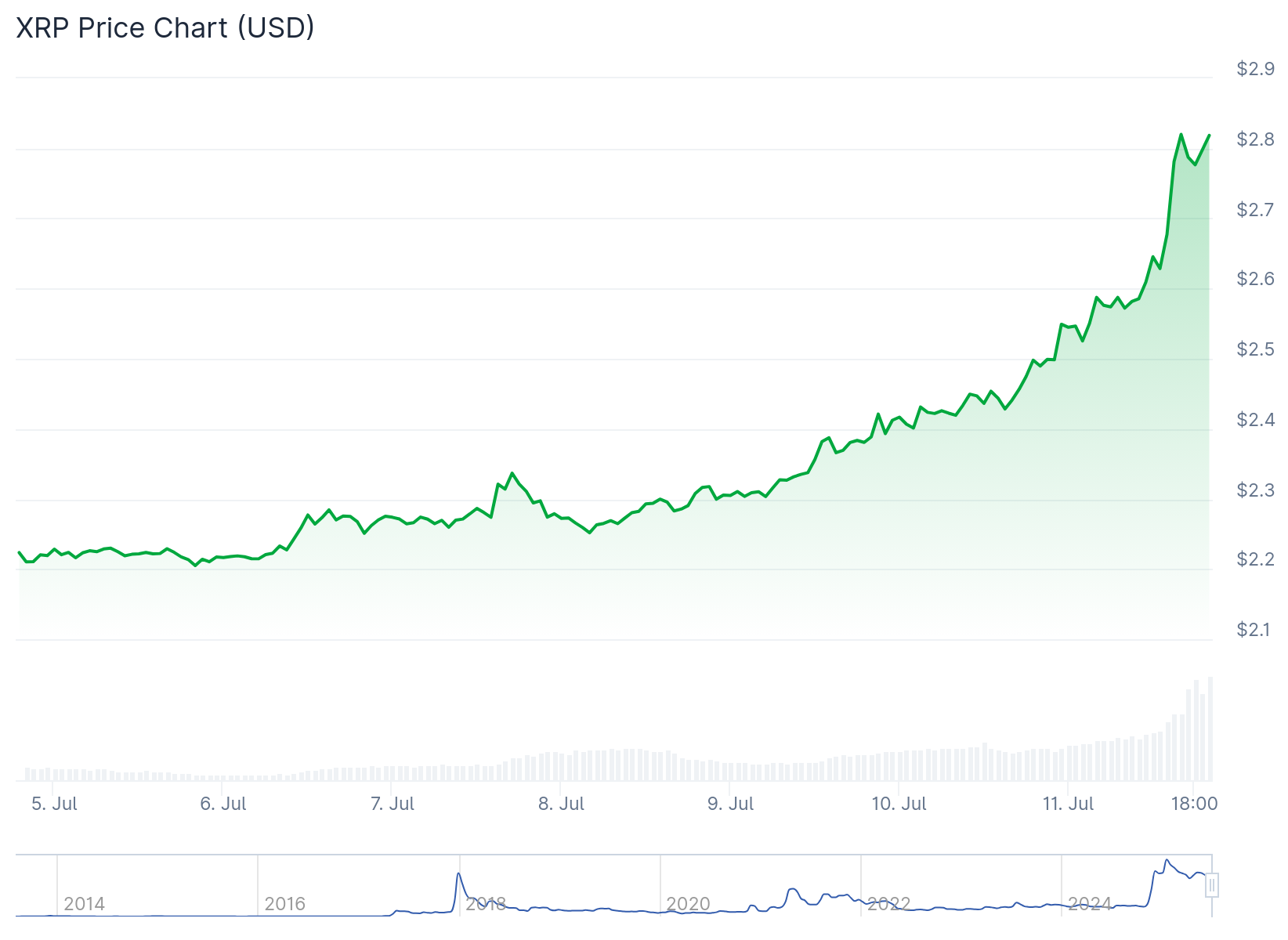1288x940 pixels.
Task: Click the navigator range handle at far right
Action: click(x=1212, y=886)
